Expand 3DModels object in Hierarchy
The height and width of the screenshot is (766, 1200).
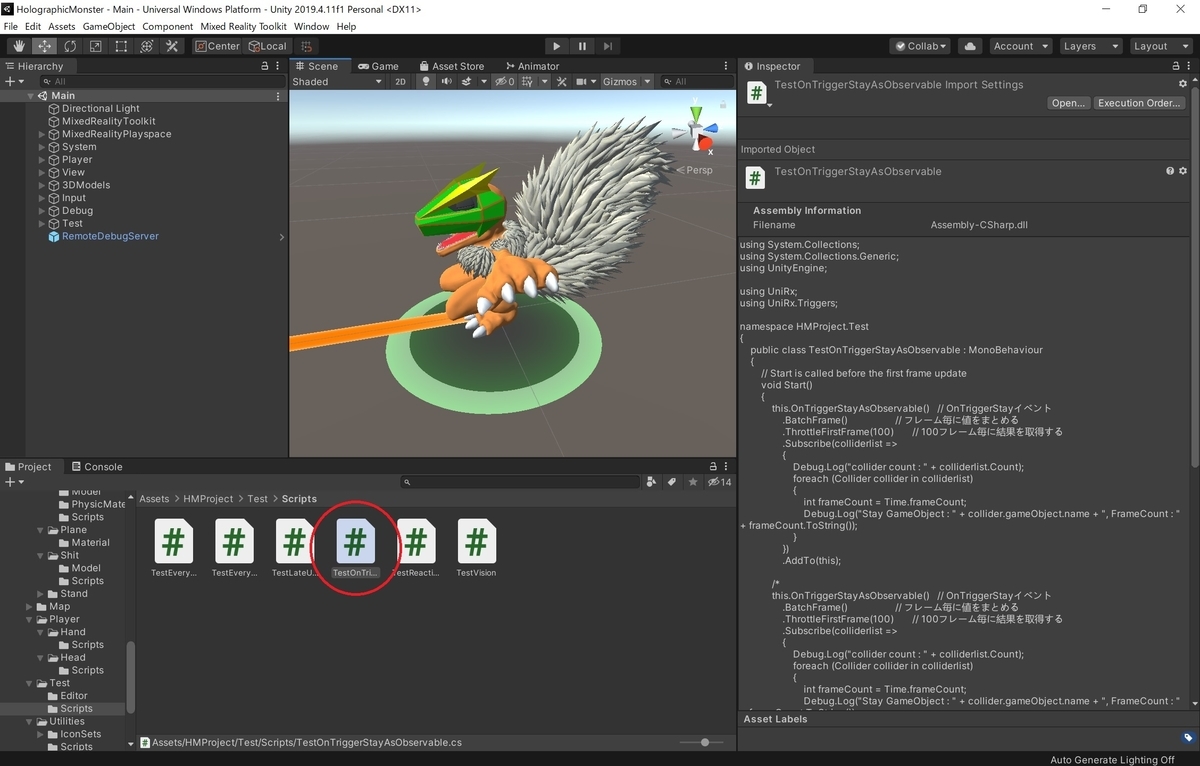pos(42,185)
